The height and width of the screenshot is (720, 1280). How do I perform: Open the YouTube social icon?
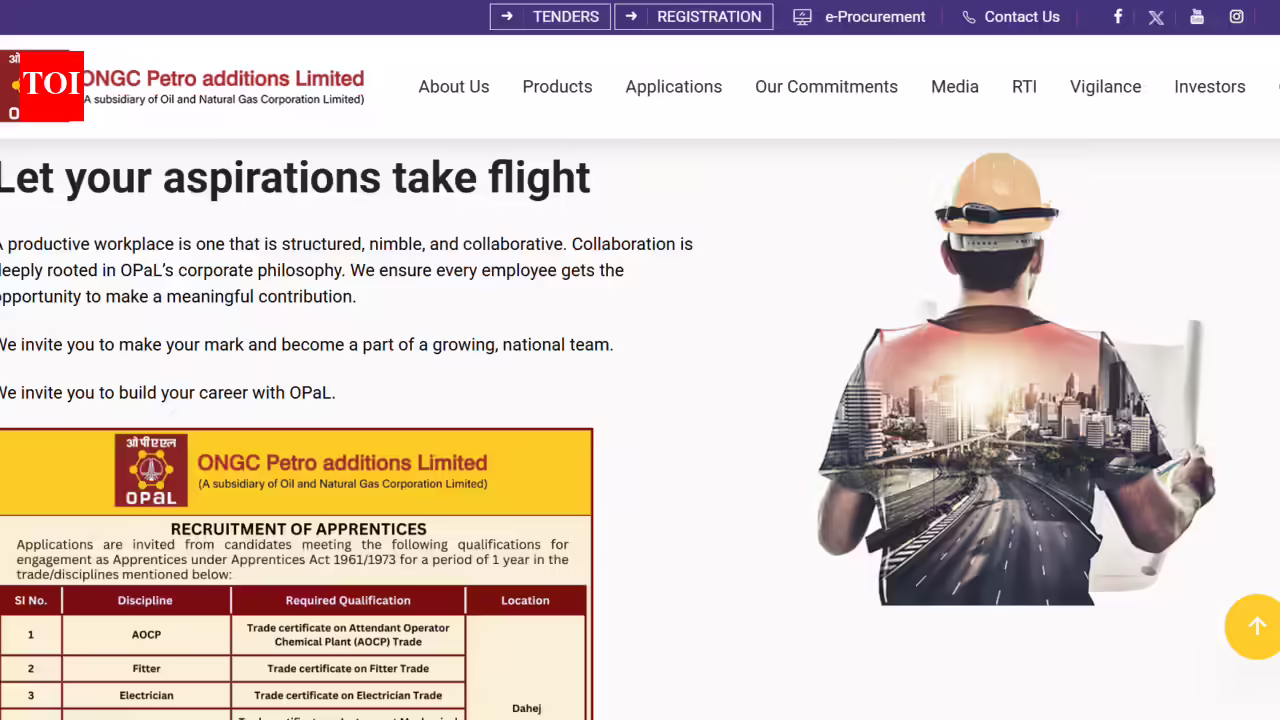[1197, 16]
